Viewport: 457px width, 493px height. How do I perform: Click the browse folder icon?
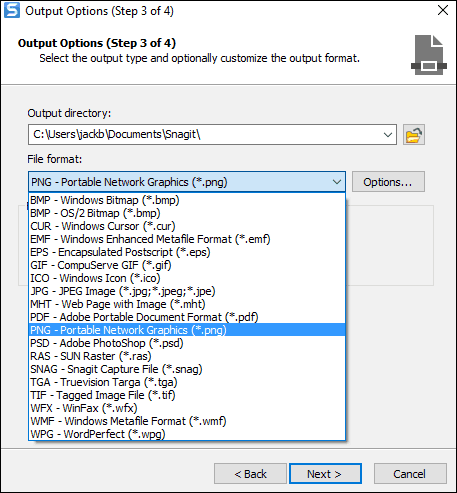(x=414, y=135)
